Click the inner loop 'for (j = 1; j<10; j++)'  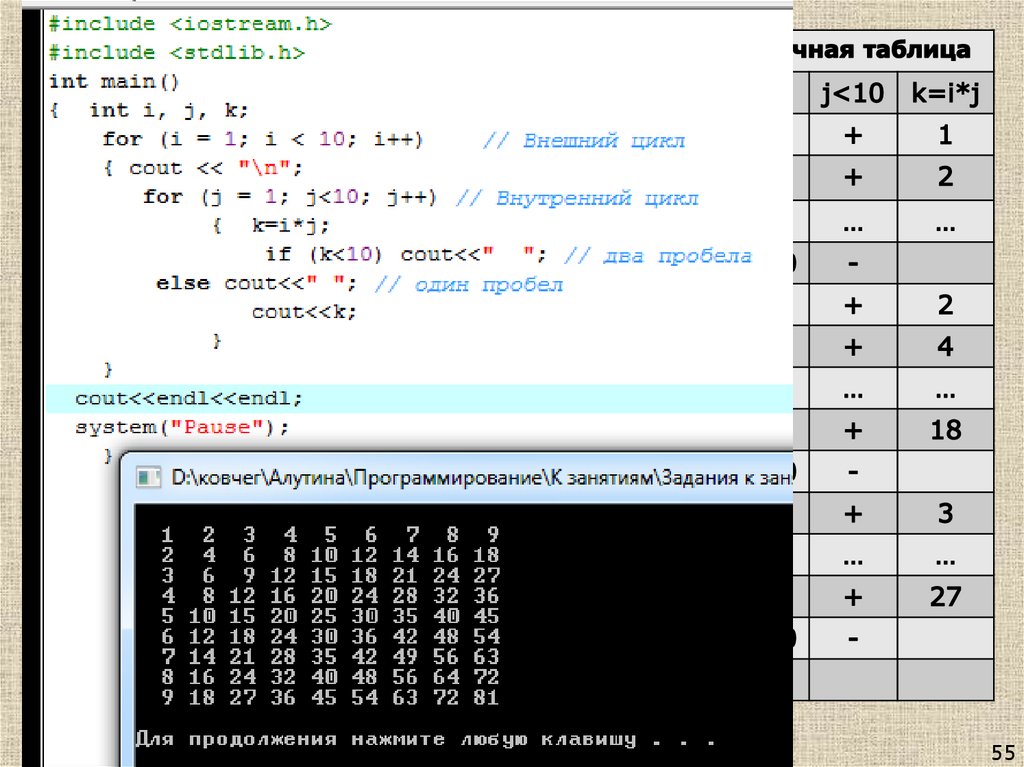tap(290, 197)
